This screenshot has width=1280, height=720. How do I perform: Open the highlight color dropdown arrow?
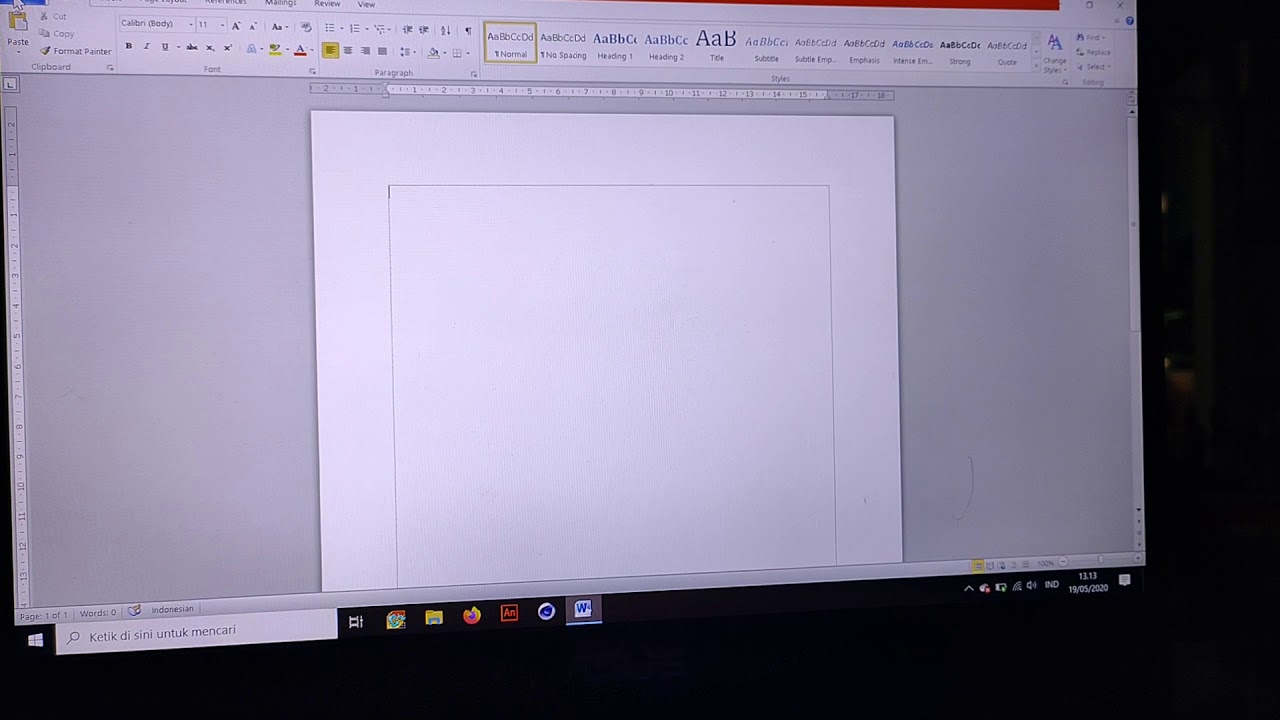click(286, 50)
